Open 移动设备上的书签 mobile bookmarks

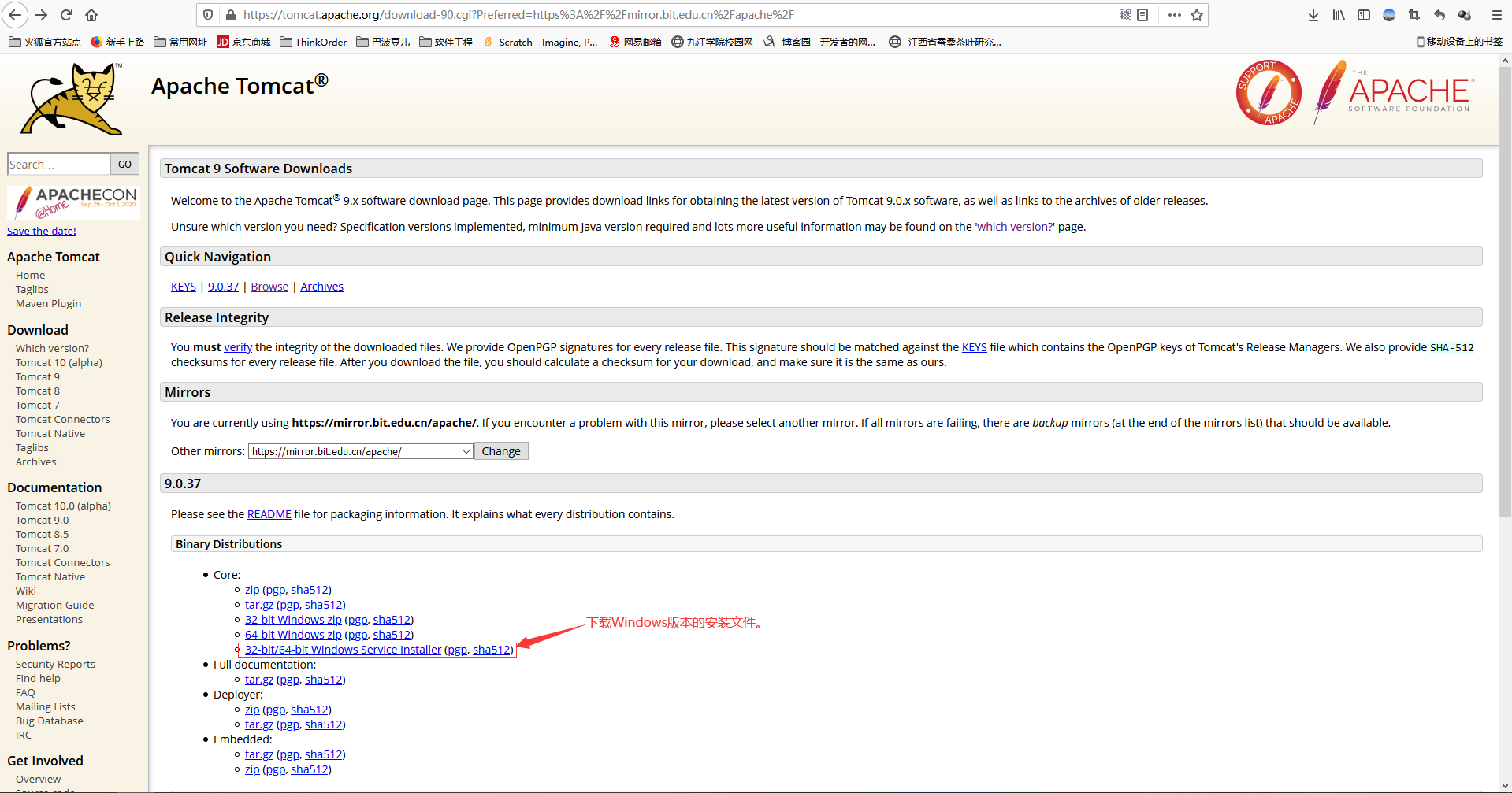coord(1459,42)
